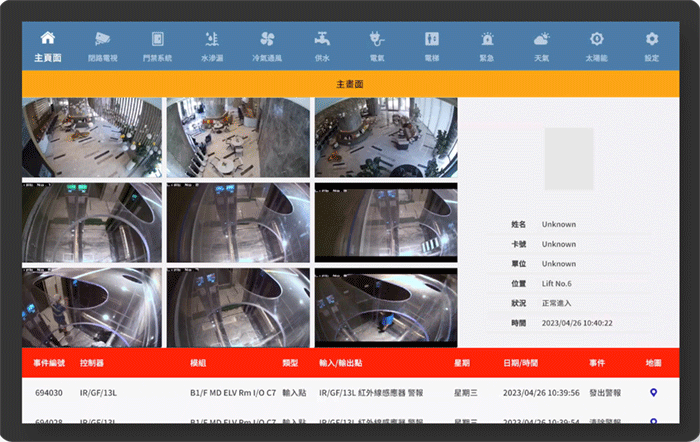Select the 電梯 elevator icon
Screen dimensions: 700x442
(x=432, y=46)
